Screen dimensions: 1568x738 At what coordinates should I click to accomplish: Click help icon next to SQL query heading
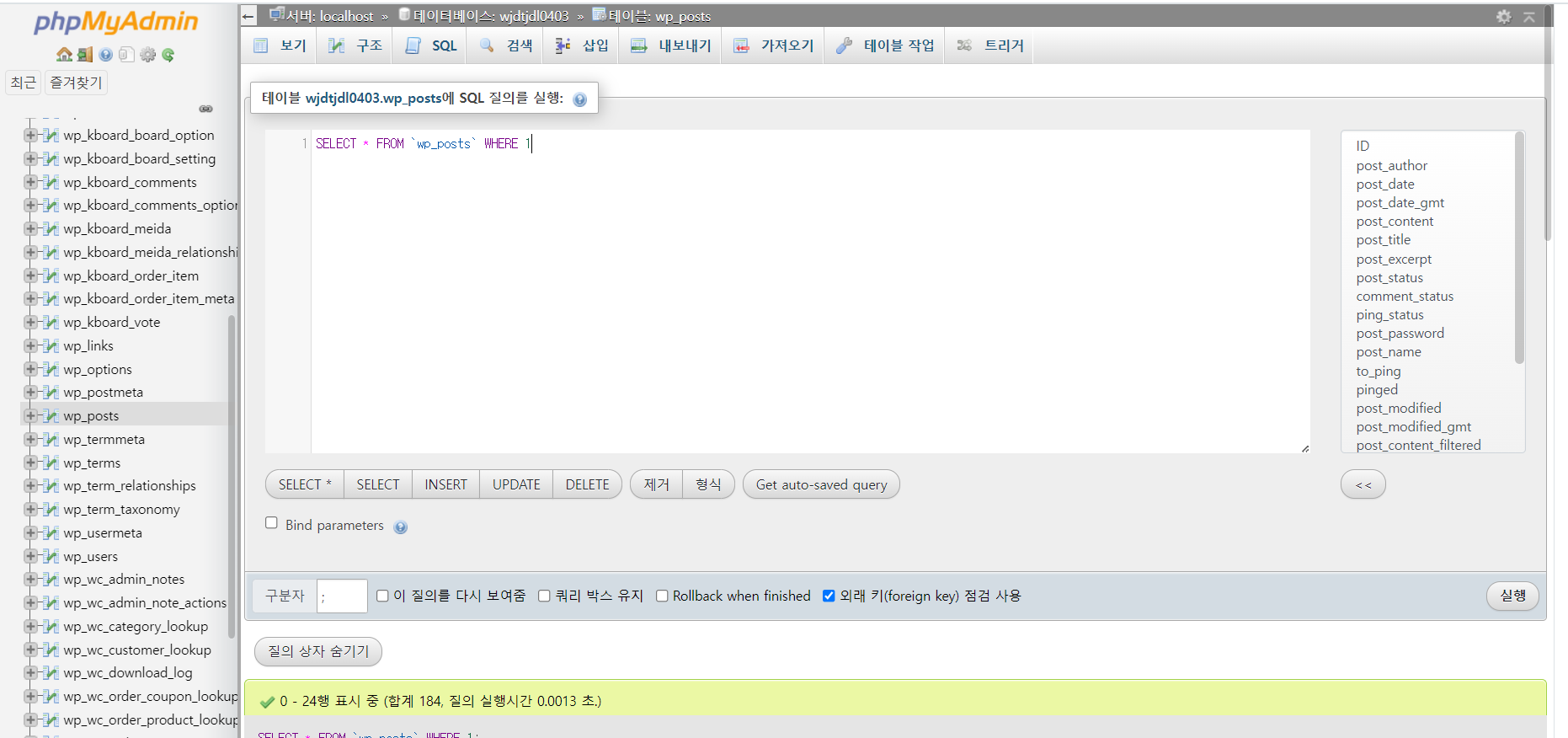point(579,99)
